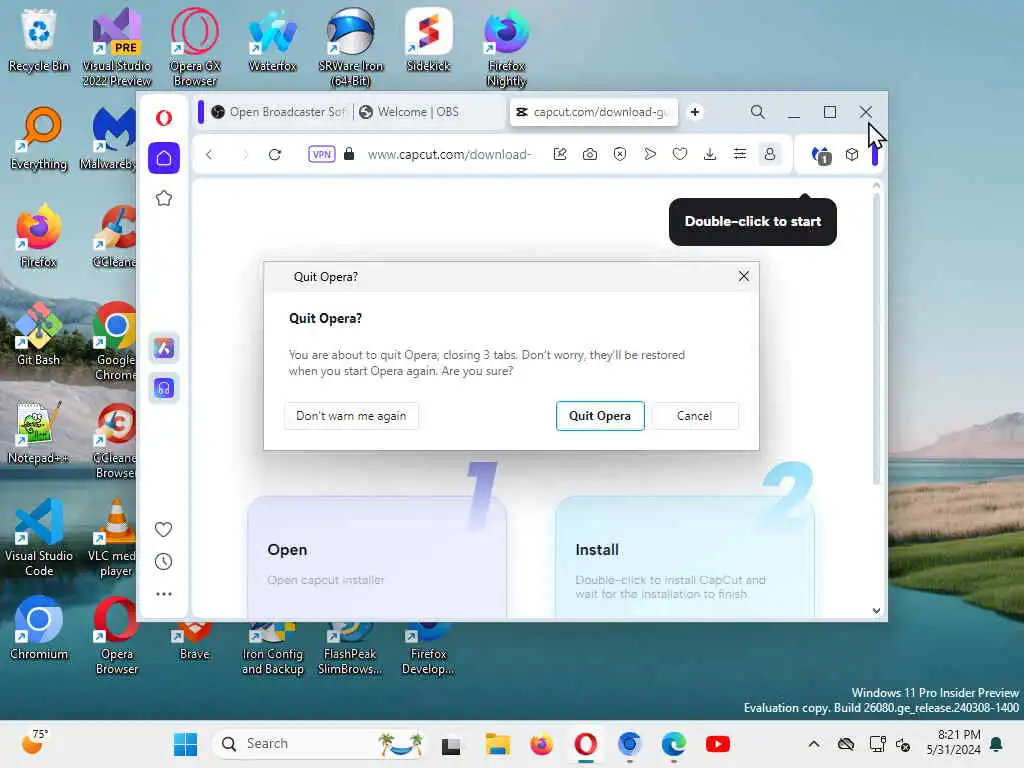Open a new tab with plus button
Viewport: 1024px width, 768px height.
[x=695, y=112]
